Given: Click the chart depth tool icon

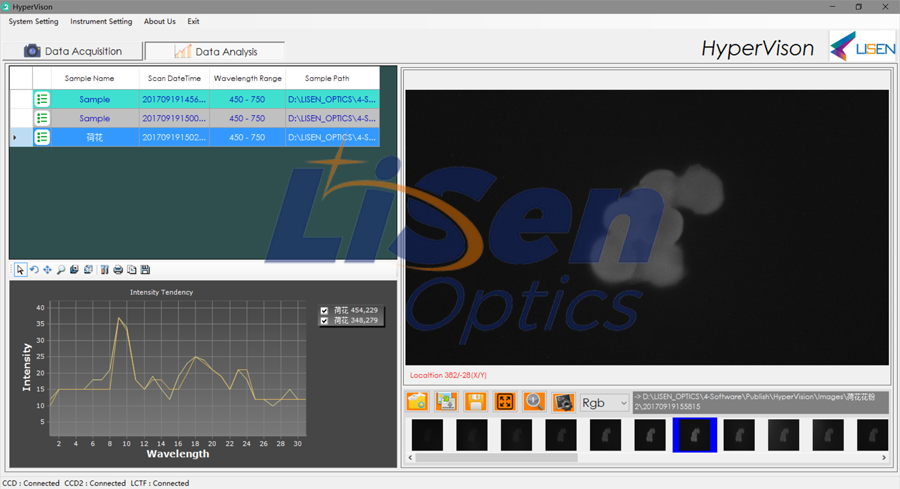Looking at the screenshot, I should click(x=74, y=270).
